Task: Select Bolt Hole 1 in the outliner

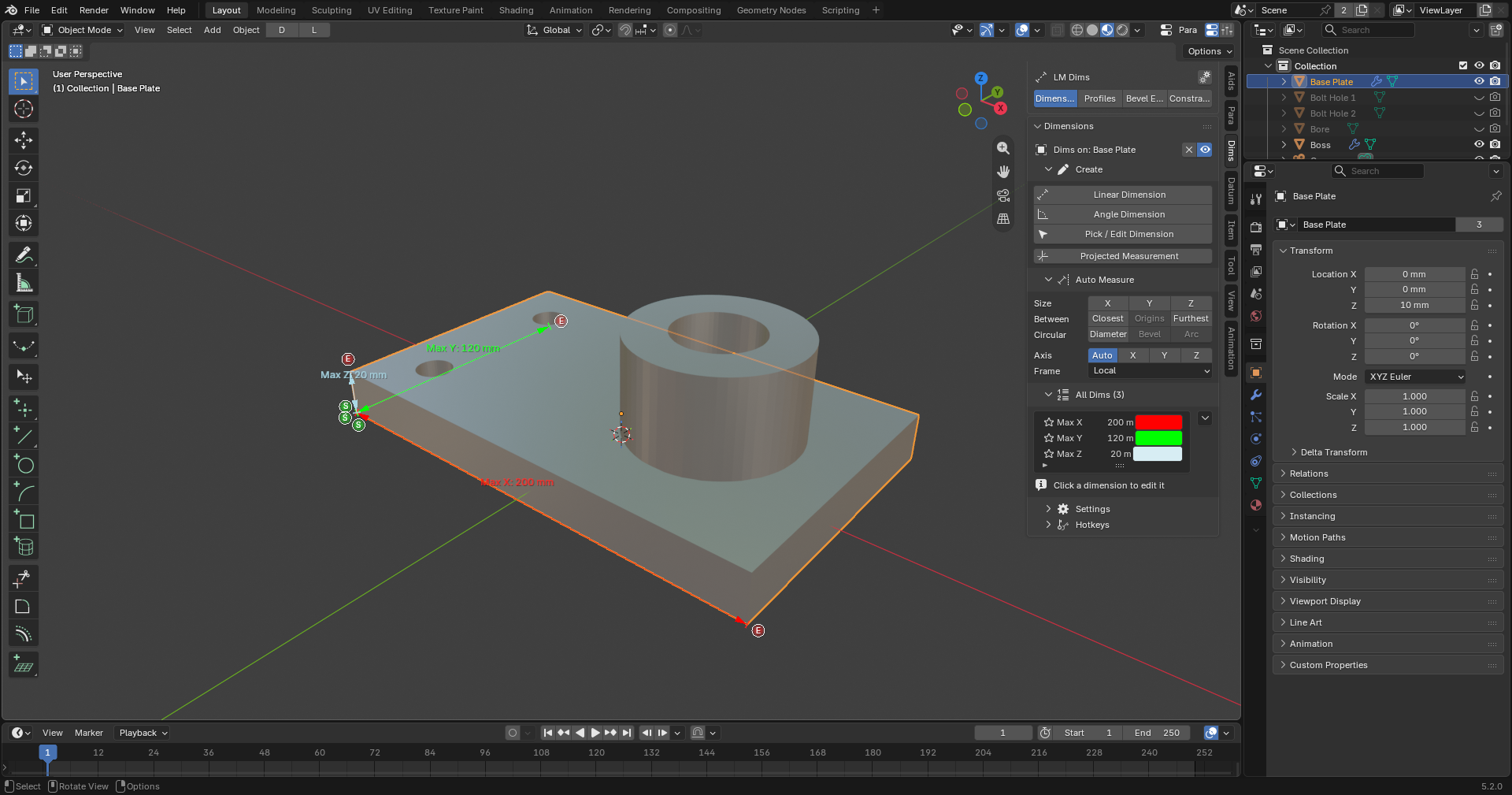Action: point(1332,98)
